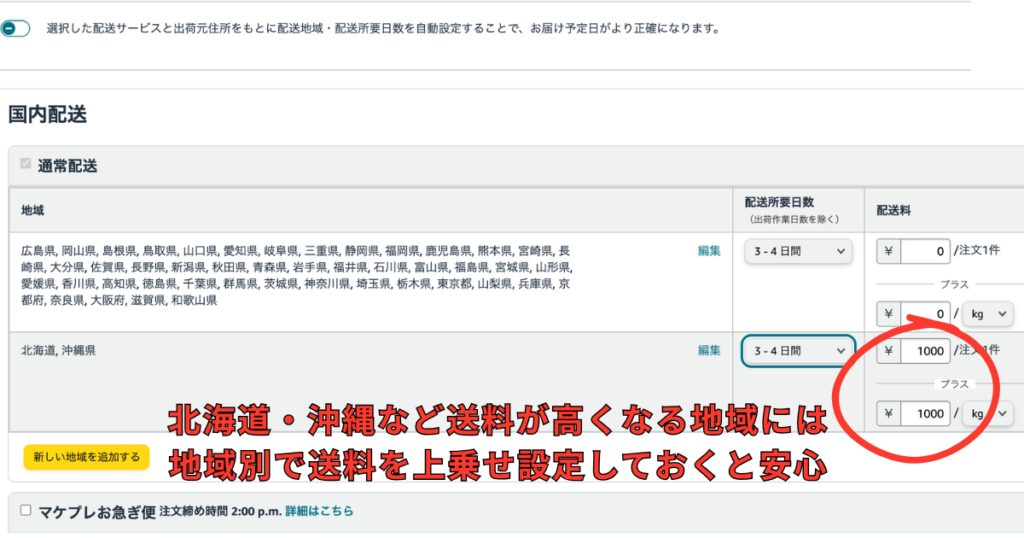The image size is (1024, 538).
Task: Click the 地域 column header
Action: (x=33, y=211)
